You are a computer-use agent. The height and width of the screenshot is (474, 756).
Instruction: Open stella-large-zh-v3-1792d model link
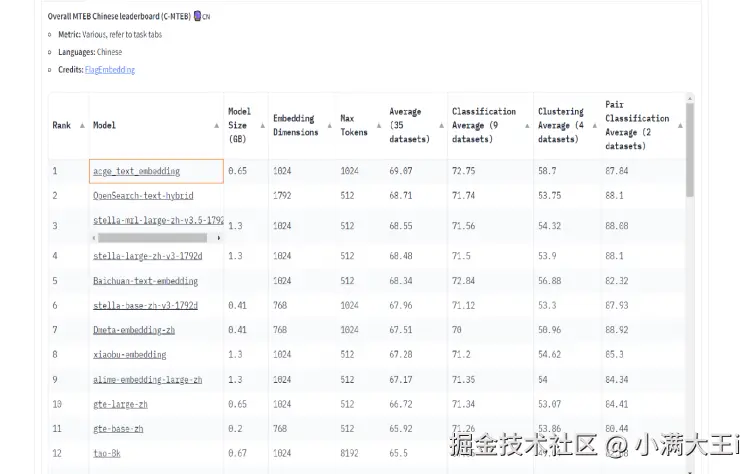(x=148, y=256)
